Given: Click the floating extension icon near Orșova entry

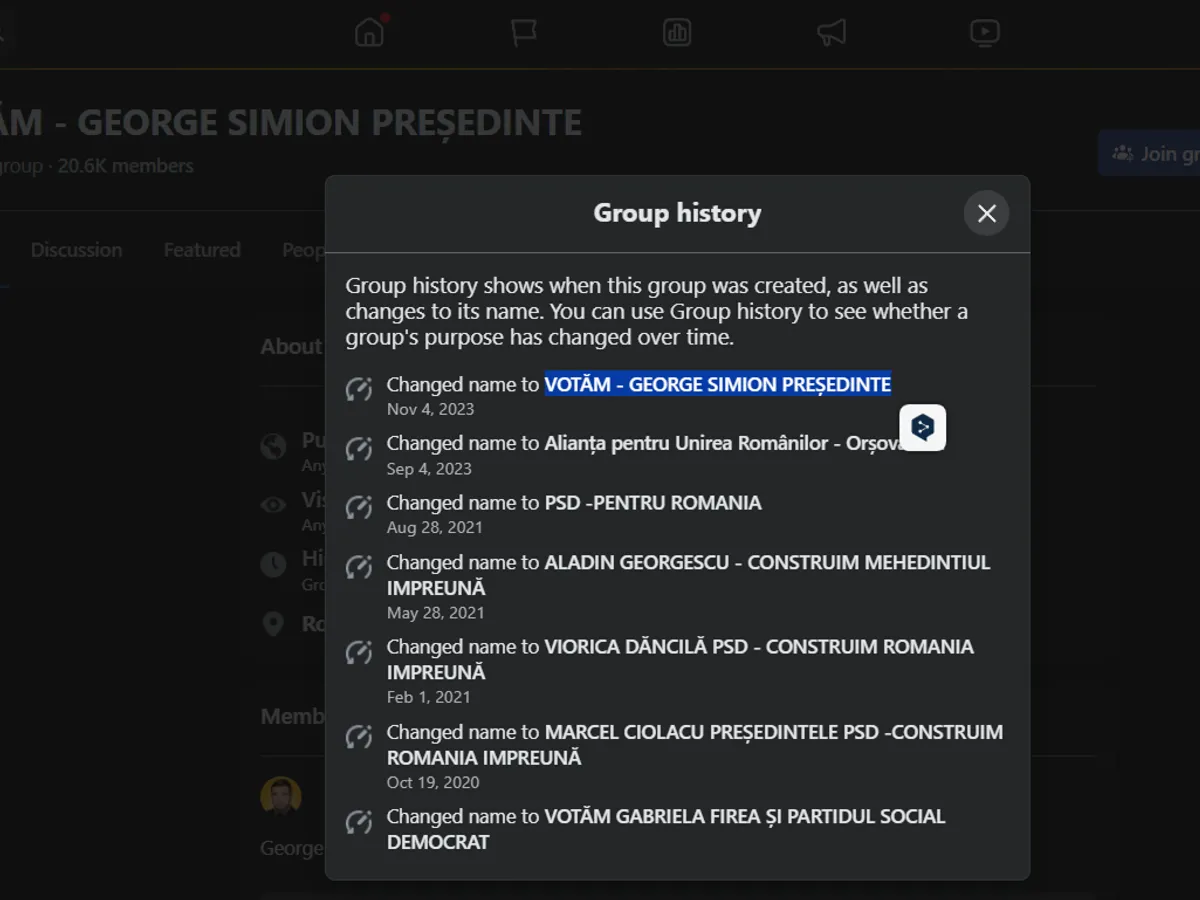Looking at the screenshot, I should pyautogui.click(x=922, y=428).
